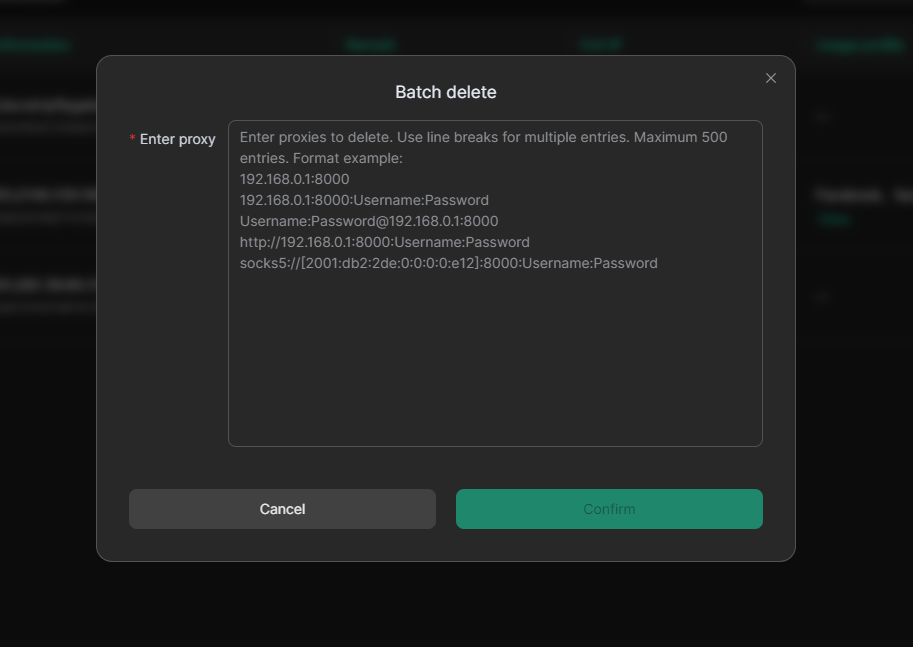Focus the Enter proxy text area
This screenshot has width=913, height=647.
[x=495, y=350]
